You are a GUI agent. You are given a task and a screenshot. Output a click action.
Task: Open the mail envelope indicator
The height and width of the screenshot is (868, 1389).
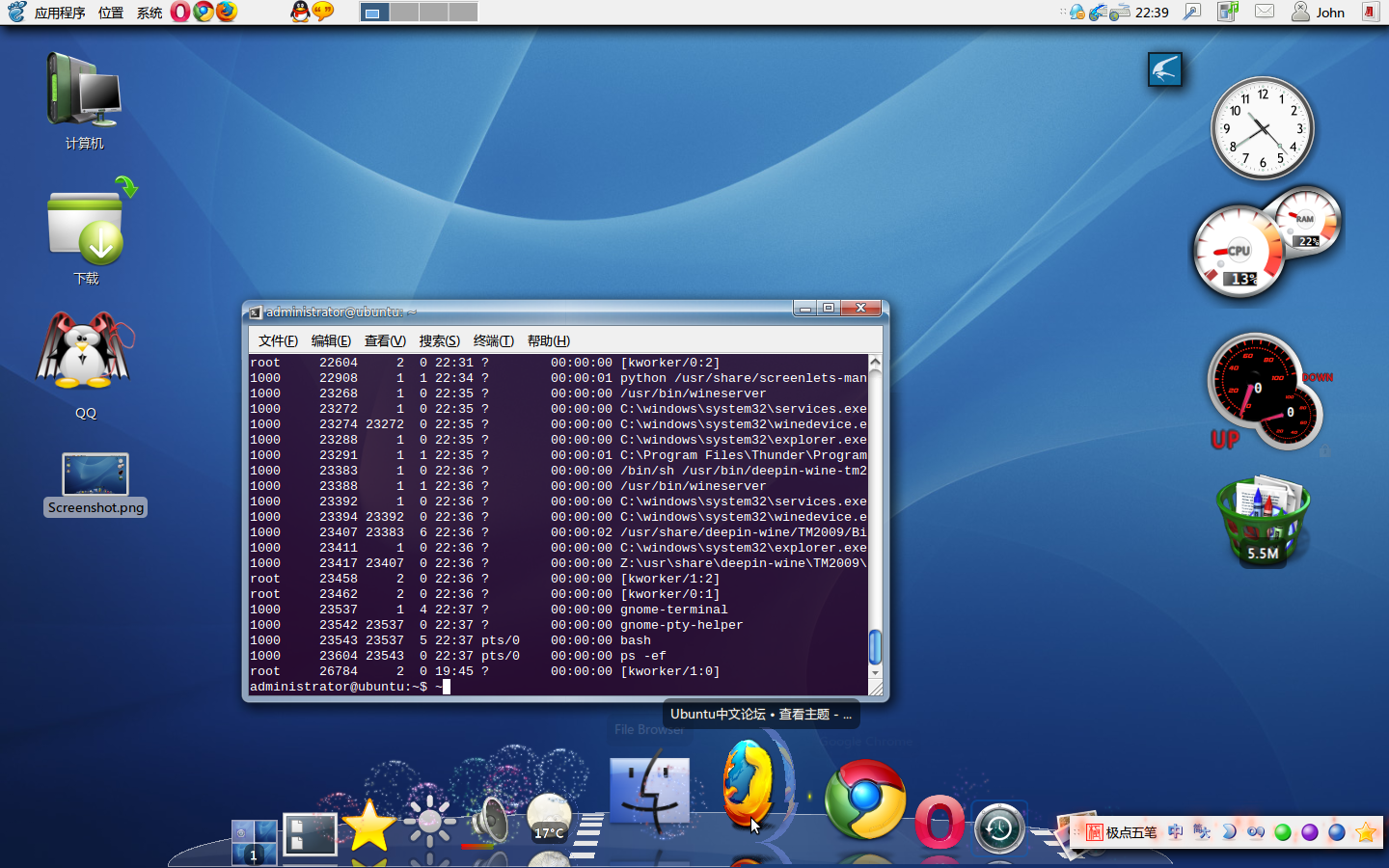tap(1265, 12)
